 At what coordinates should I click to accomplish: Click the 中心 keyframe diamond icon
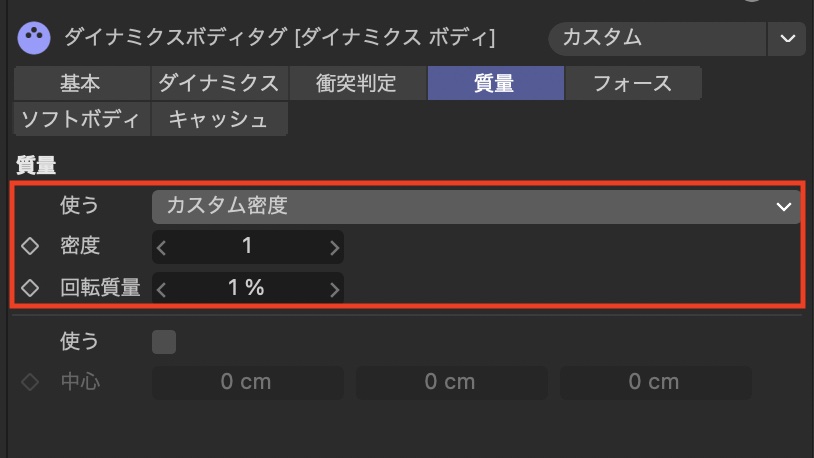pos(30,381)
